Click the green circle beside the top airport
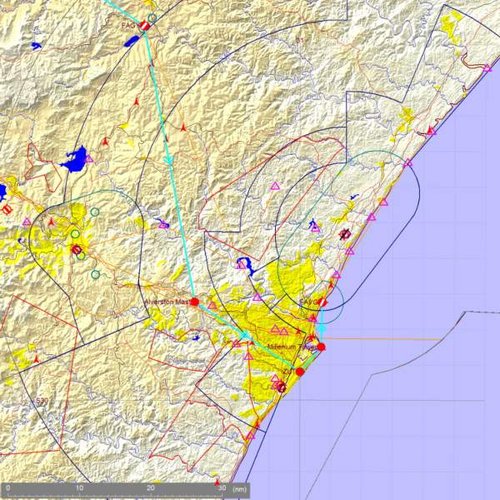Viewport: 500px width, 500px height. [152, 17]
